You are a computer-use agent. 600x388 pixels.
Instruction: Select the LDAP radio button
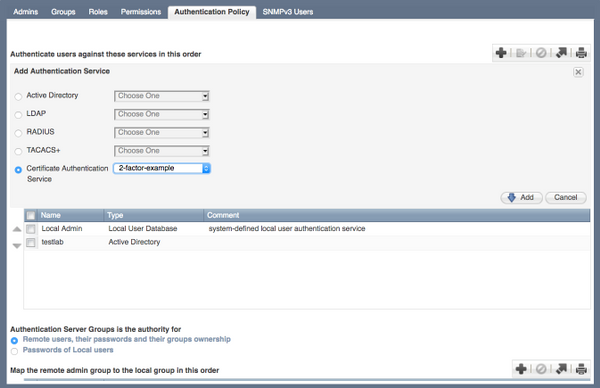click(x=18, y=115)
